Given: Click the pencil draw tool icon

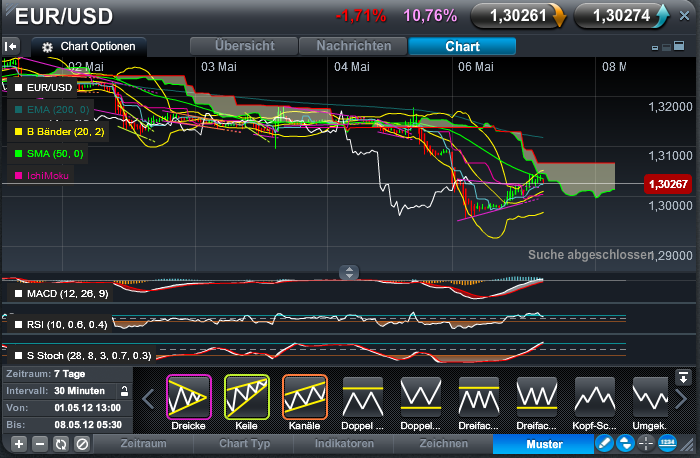Looking at the screenshot, I should (604, 443).
